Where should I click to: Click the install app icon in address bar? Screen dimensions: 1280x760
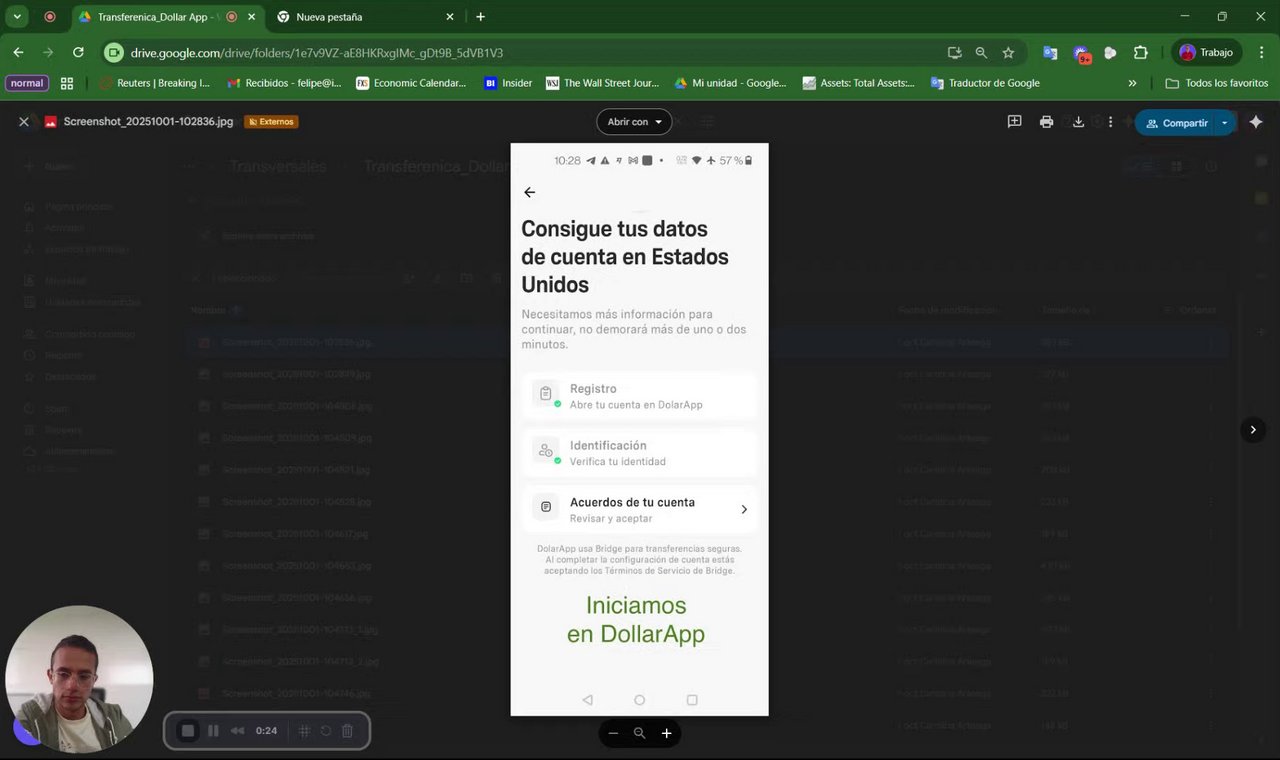click(954, 53)
